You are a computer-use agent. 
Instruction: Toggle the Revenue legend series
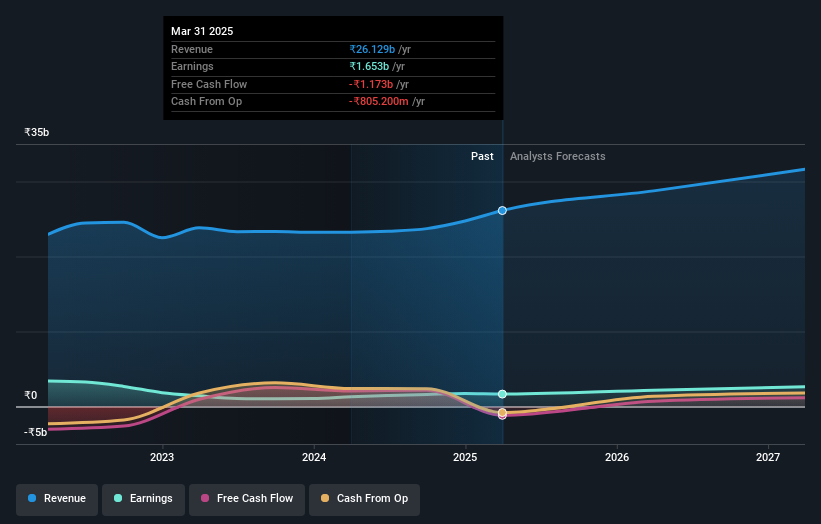tap(57, 499)
